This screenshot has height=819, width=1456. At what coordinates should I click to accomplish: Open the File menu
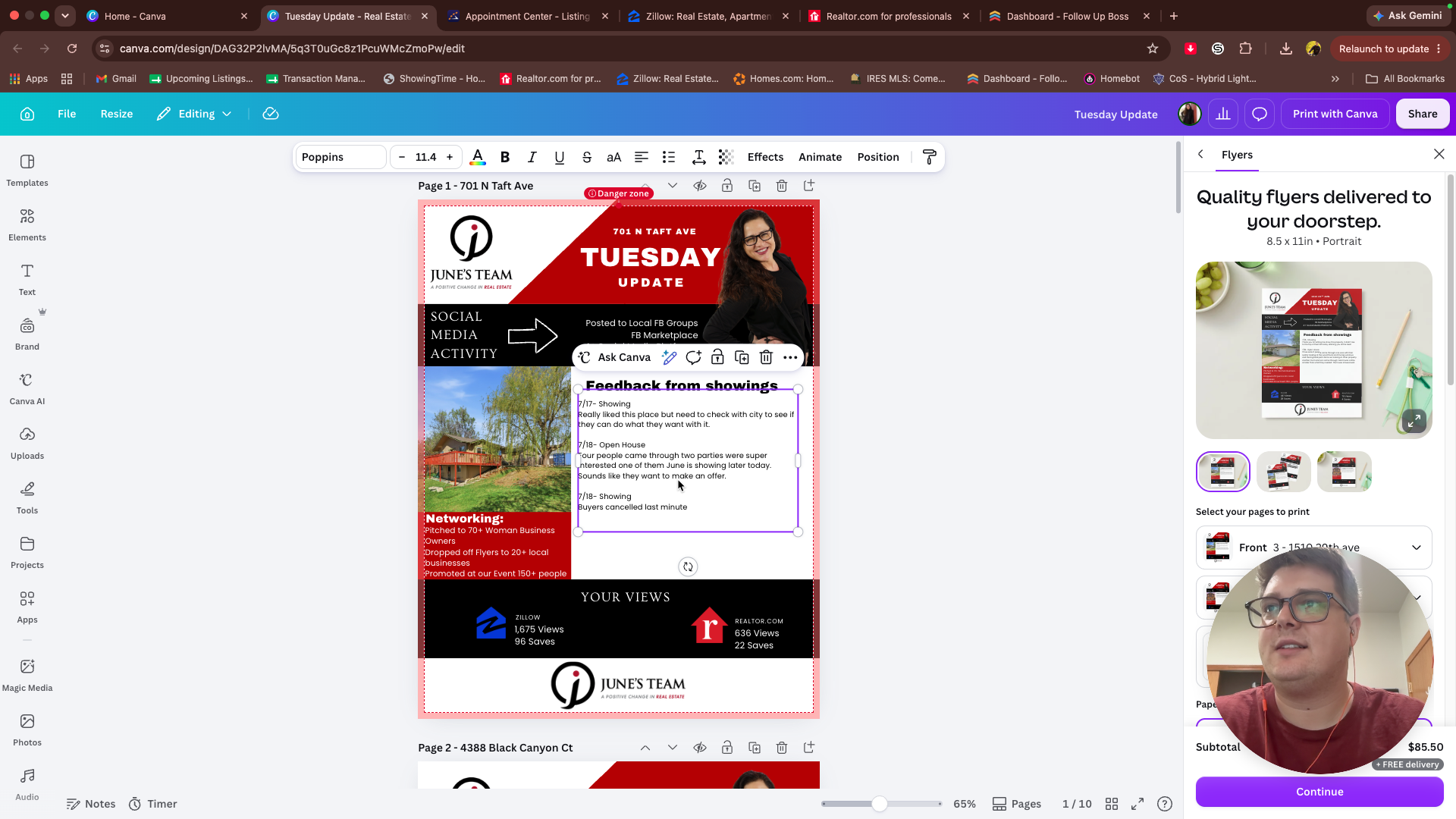click(x=67, y=114)
